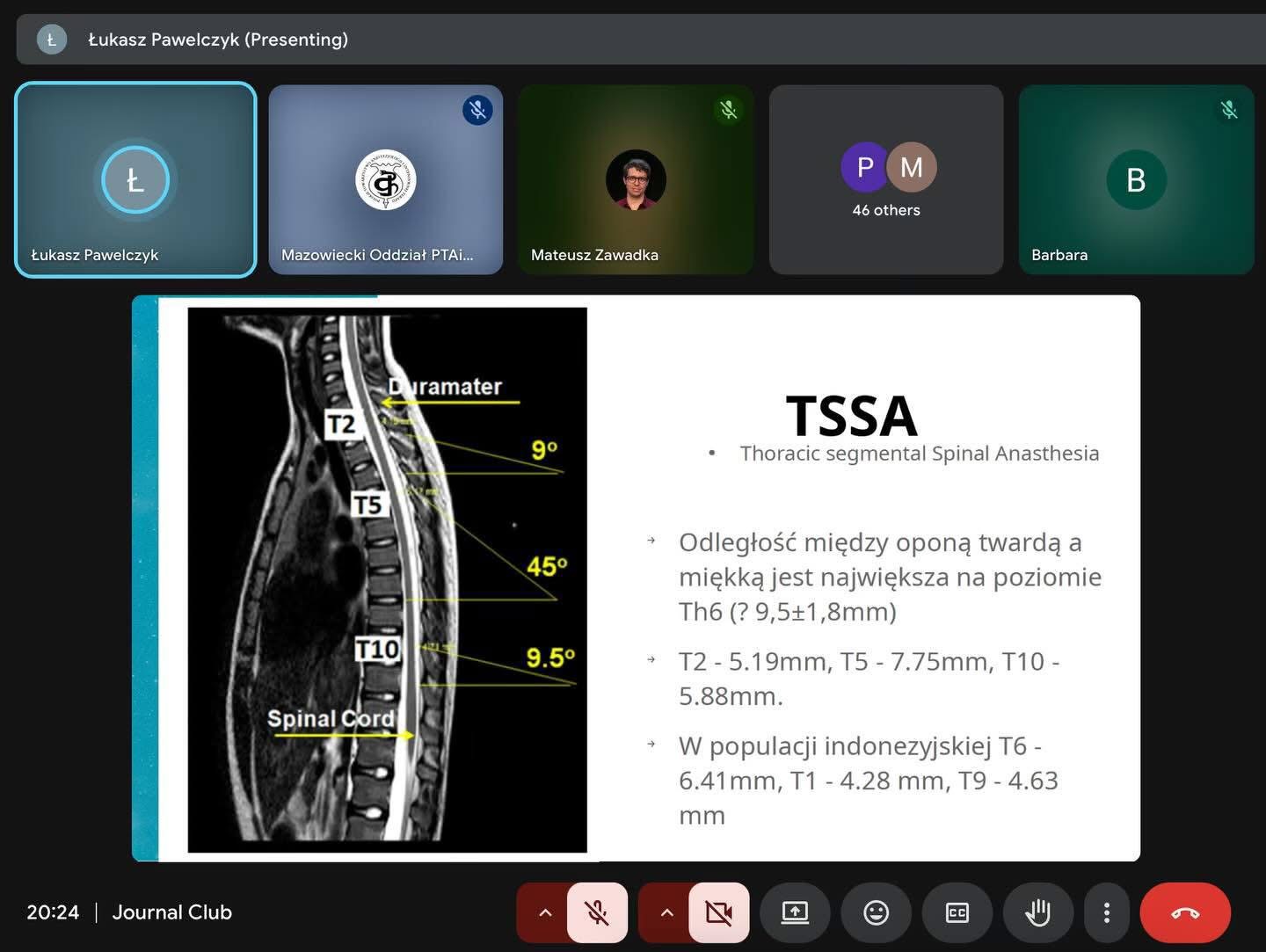Screen dimensions: 1266x952
Task: Select Łukasz Pawelczyk participant tile
Action: coord(135,179)
